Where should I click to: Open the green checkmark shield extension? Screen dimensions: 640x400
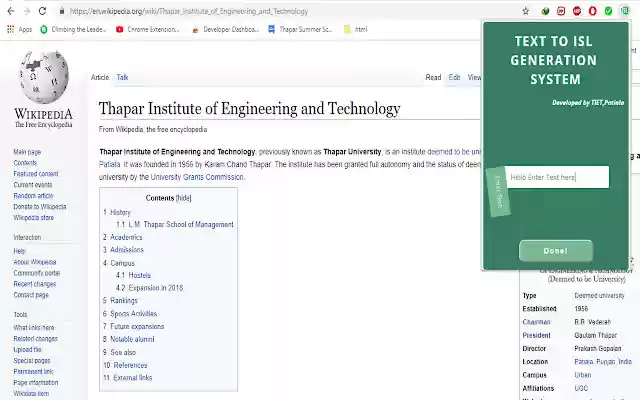coord(608,11)
